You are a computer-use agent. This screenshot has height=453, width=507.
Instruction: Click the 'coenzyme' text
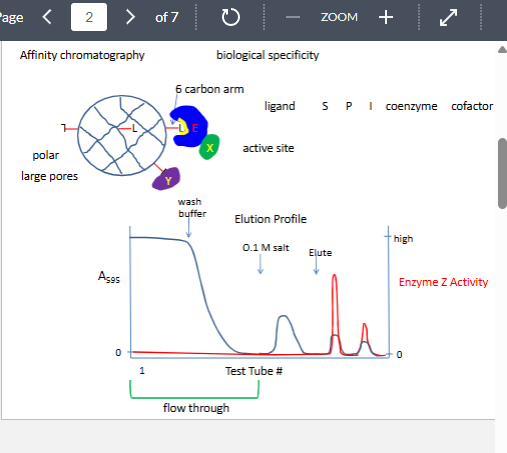411,106
